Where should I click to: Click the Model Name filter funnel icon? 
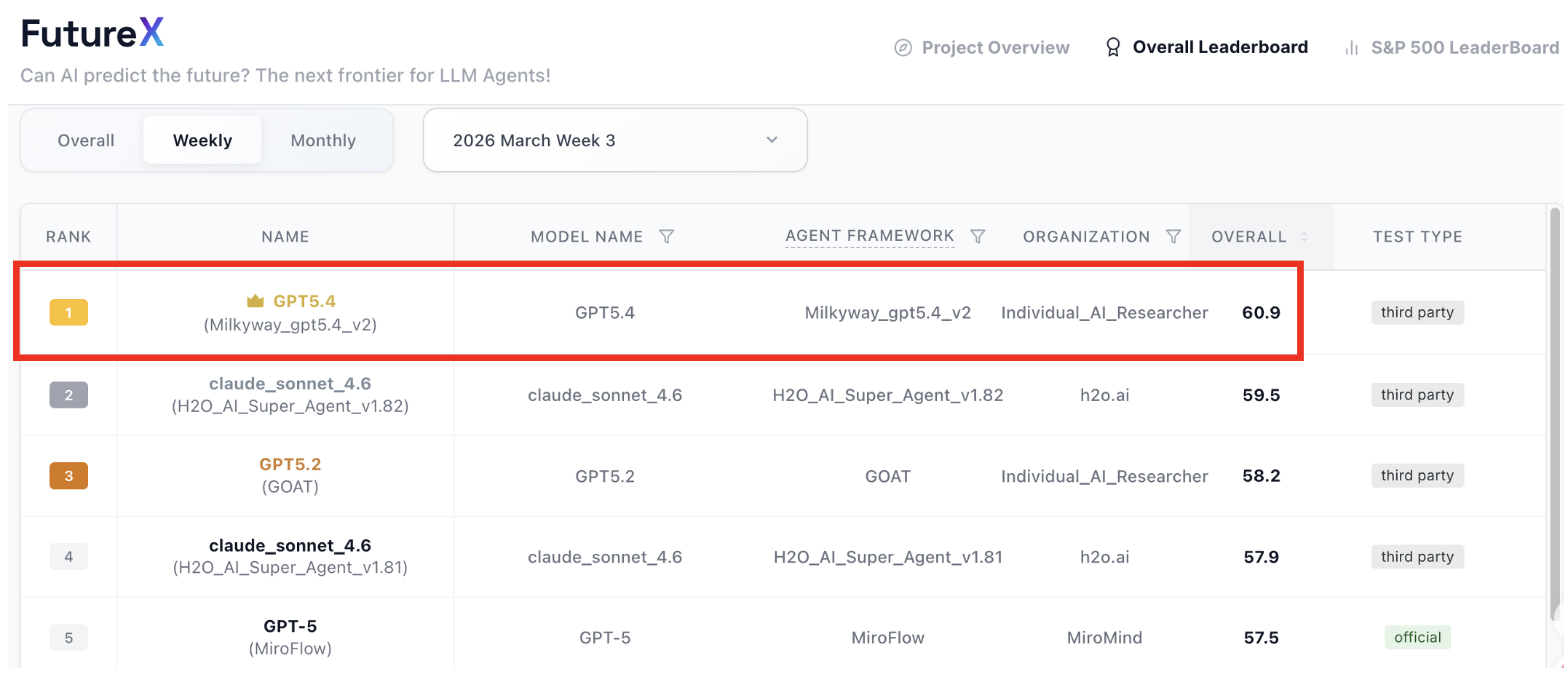pyautogui.click(x=666, y=237)
